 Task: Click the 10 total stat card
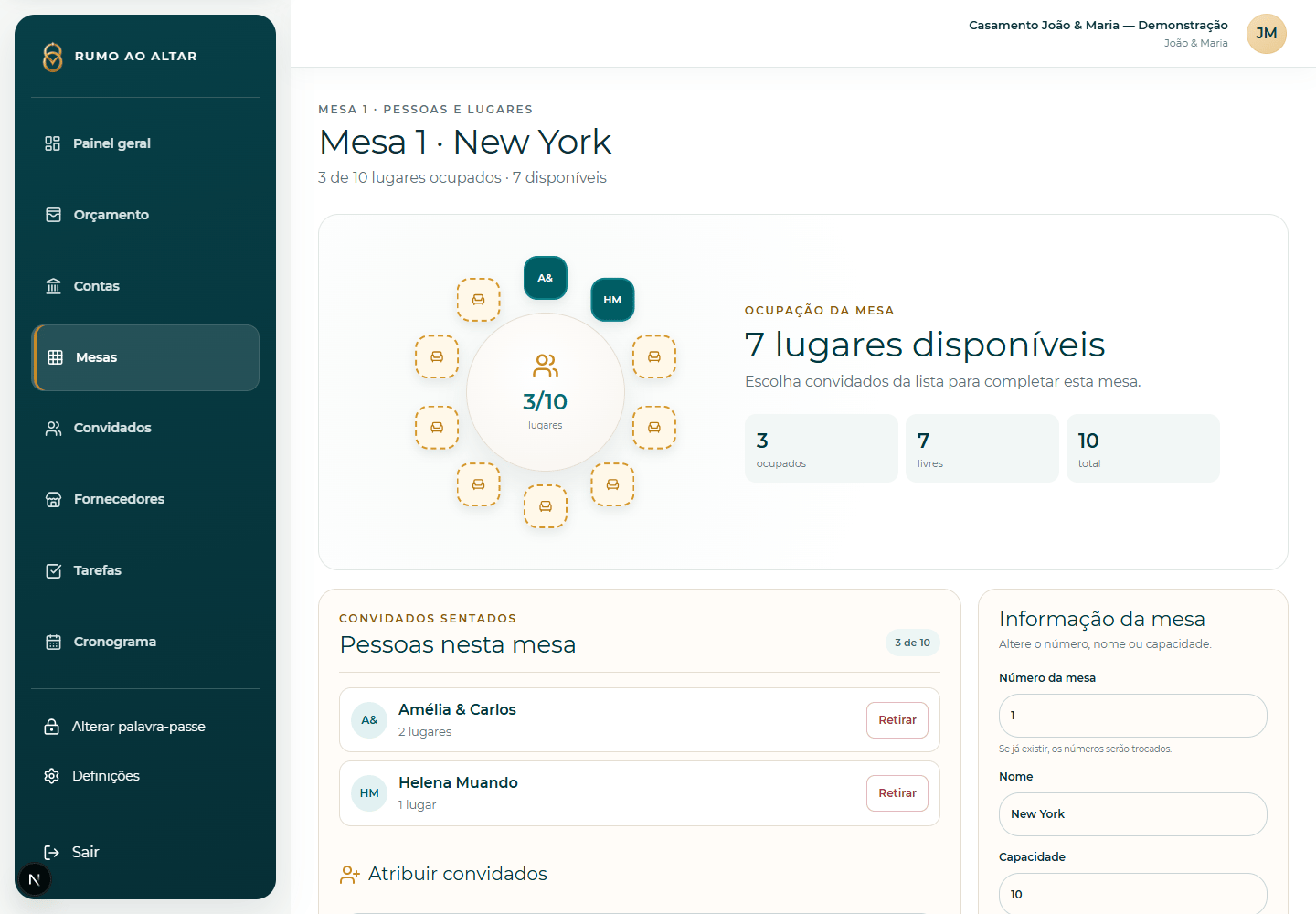[x=1143, y=448]
